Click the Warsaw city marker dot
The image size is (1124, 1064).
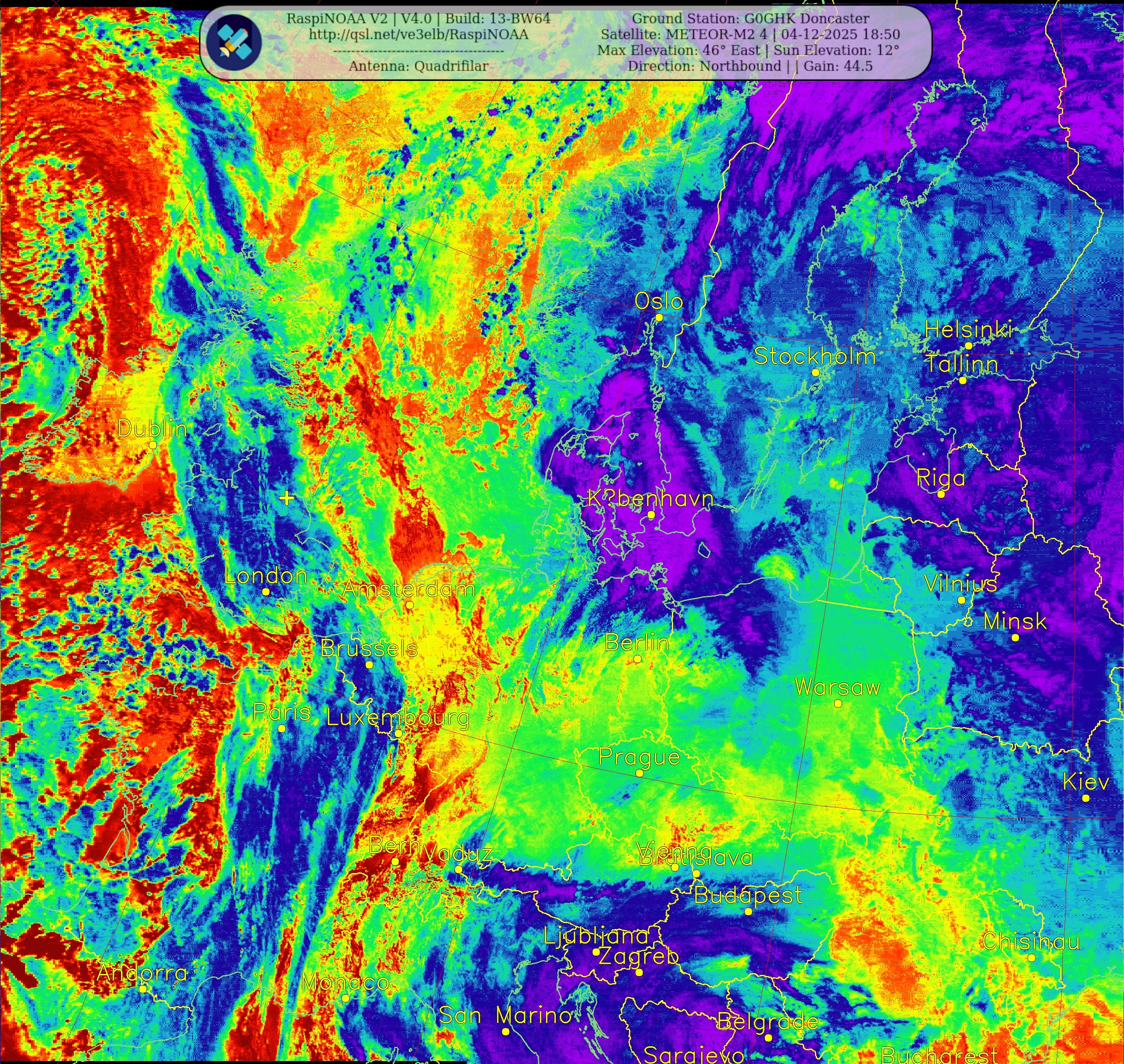click(838, 704)
